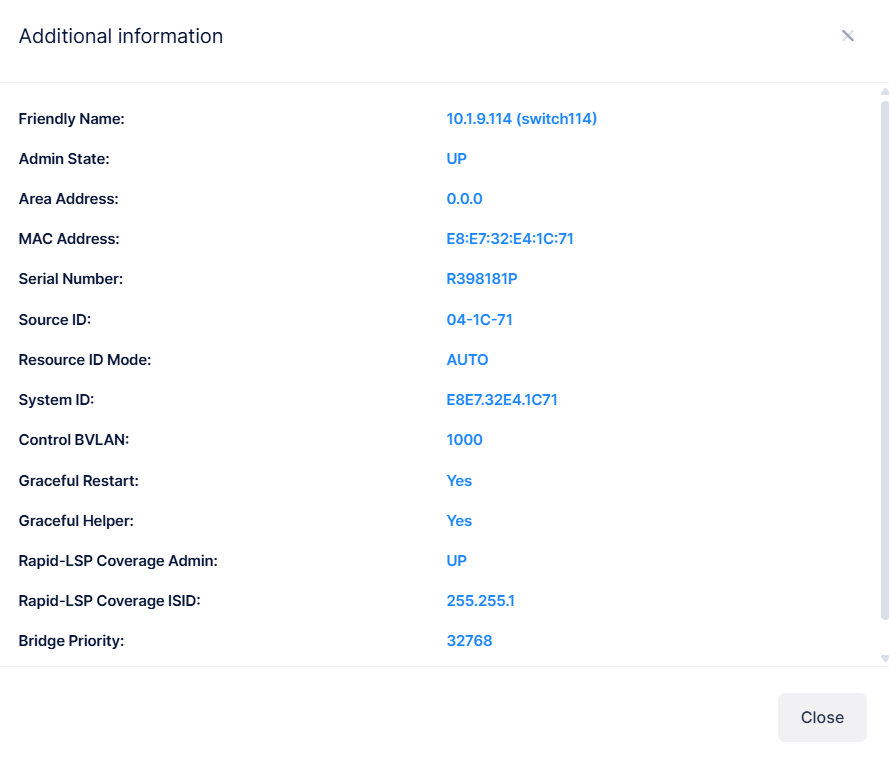Click the vertical scrollbar thumb
Screen dimensions: 889x765
[884, 358]
